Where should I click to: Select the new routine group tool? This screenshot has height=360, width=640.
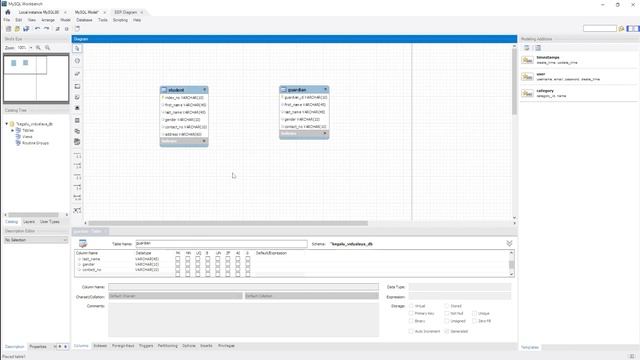tap(77, 142)
